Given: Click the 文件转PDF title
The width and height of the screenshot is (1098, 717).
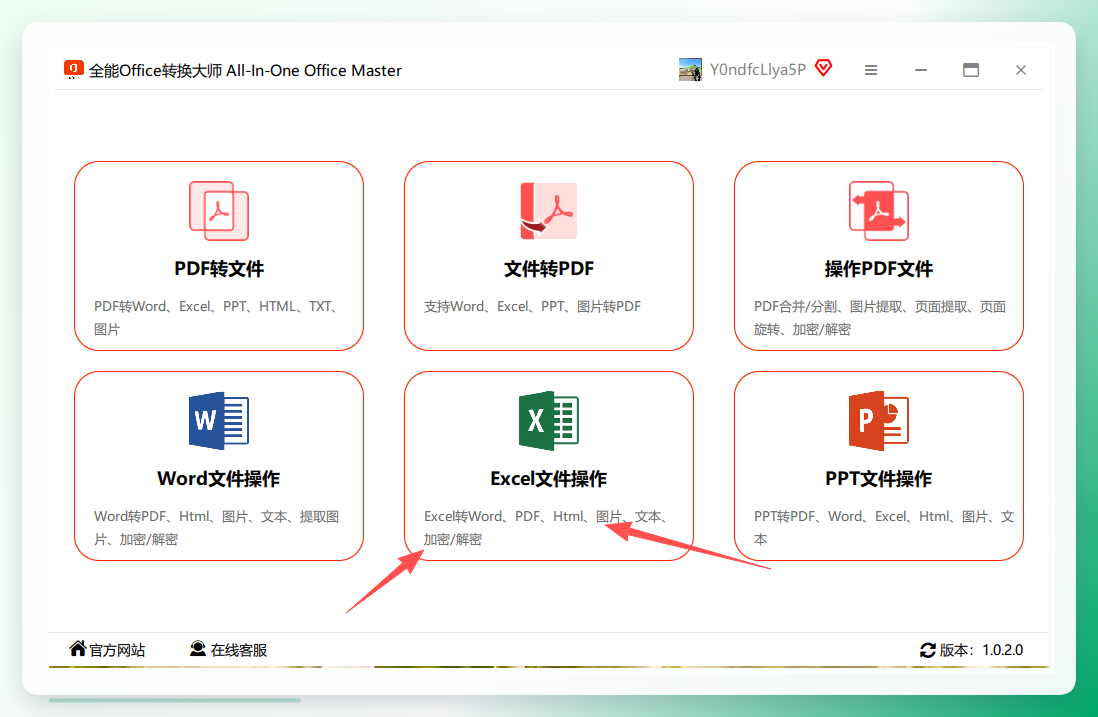Looking at the screenshot, I should click(x=549, y=269).
